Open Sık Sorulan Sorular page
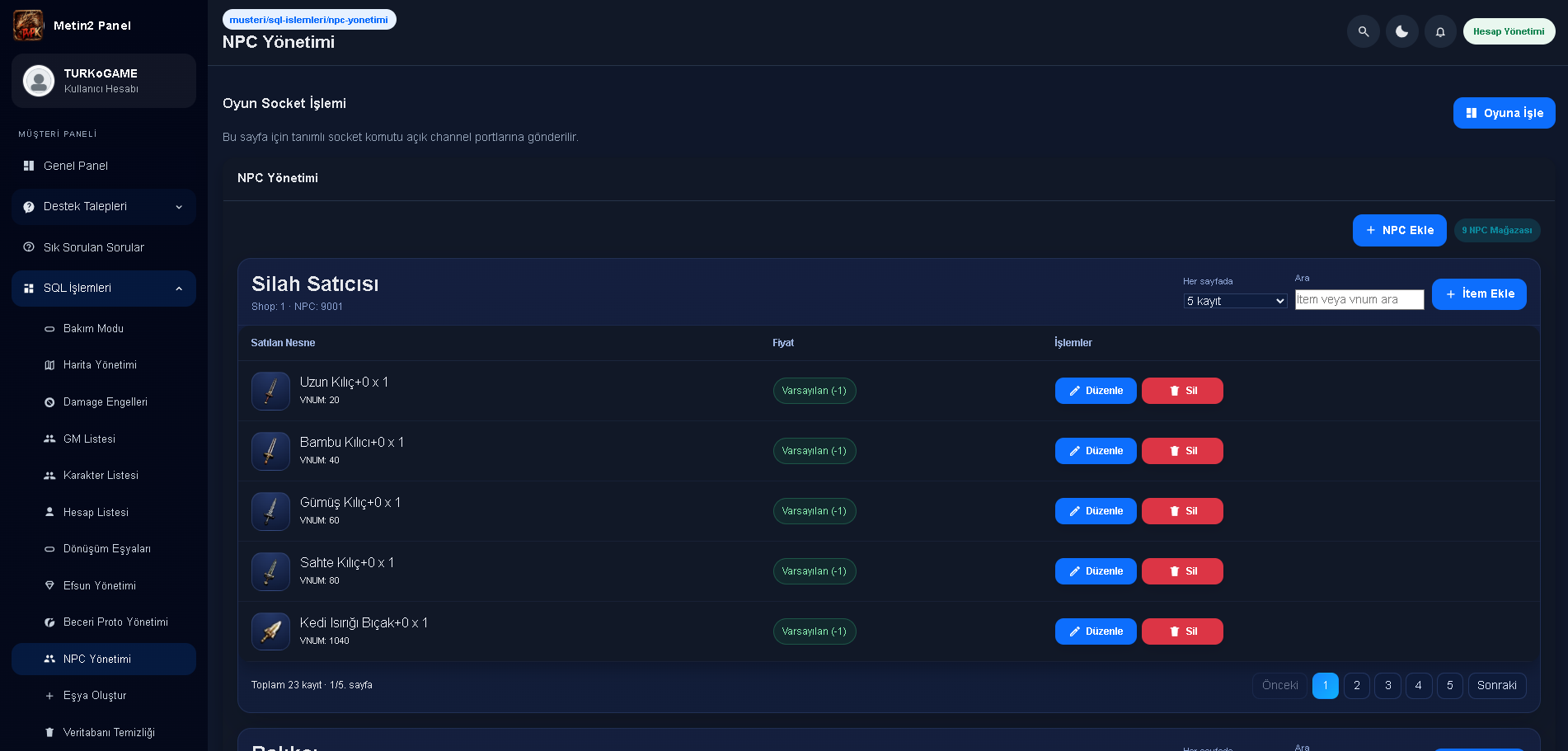 (x=104, y=247)
